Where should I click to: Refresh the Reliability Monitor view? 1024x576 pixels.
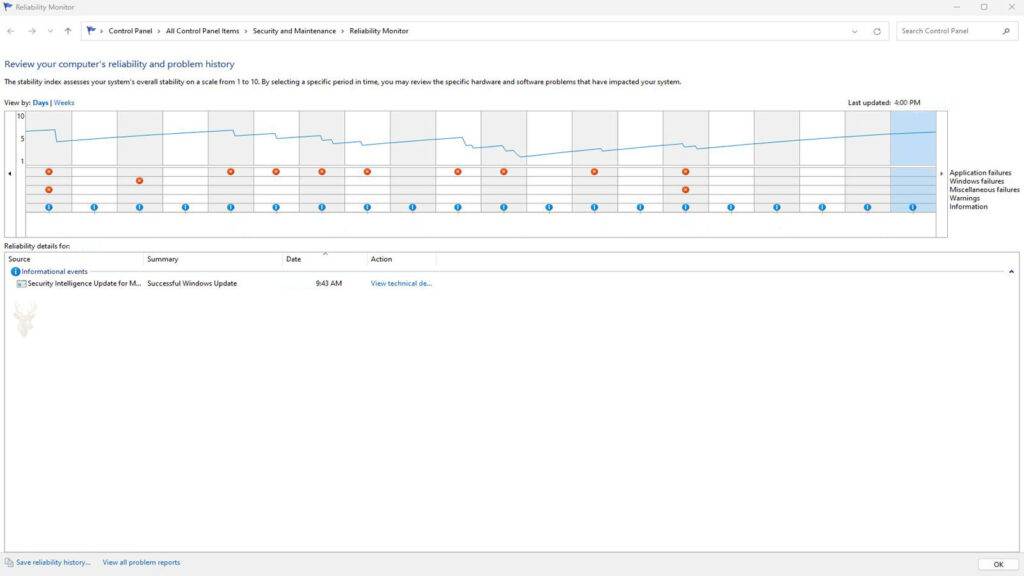[x=877, y=31]
